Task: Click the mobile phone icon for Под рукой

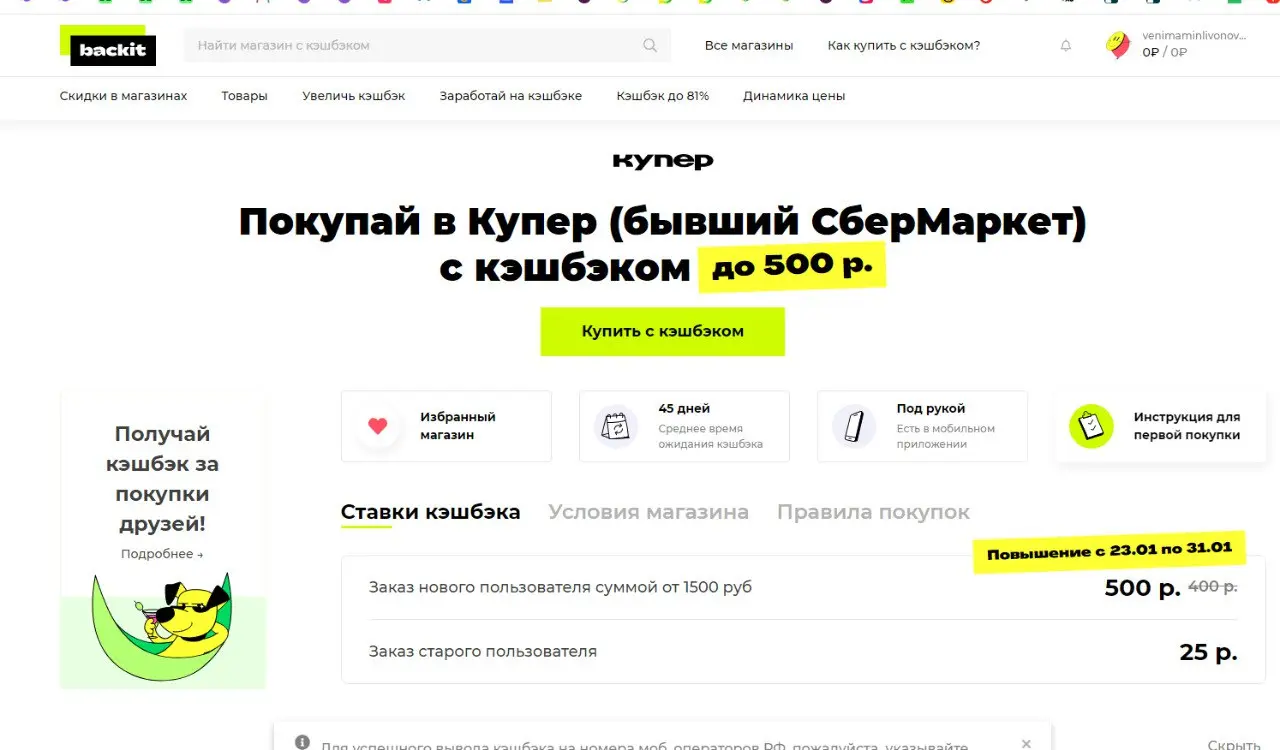Action: [x=853, y=426]
